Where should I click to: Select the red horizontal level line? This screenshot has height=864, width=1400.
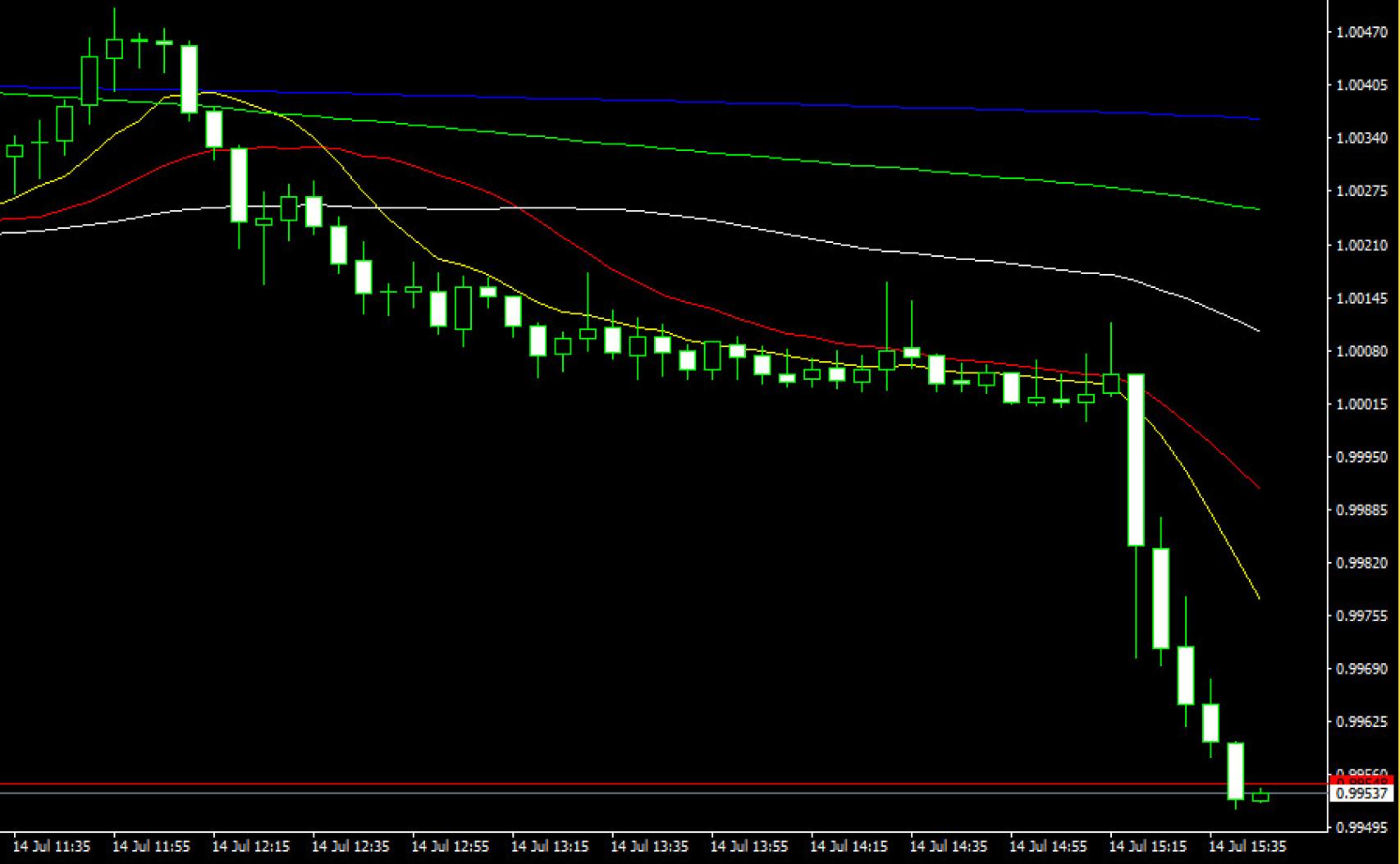[657, 784]
